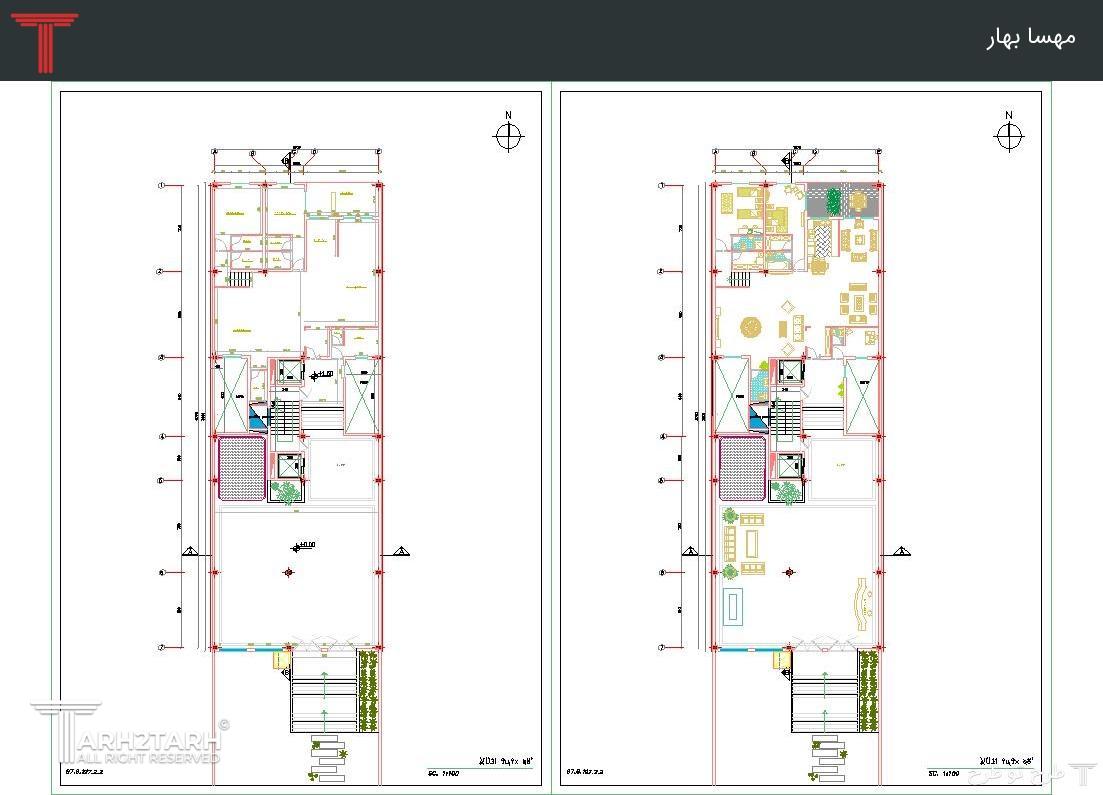This screenshot has width=1103, height=795.
Task: Click the furnished floor plan on the right
Action: tap(799, 440)
